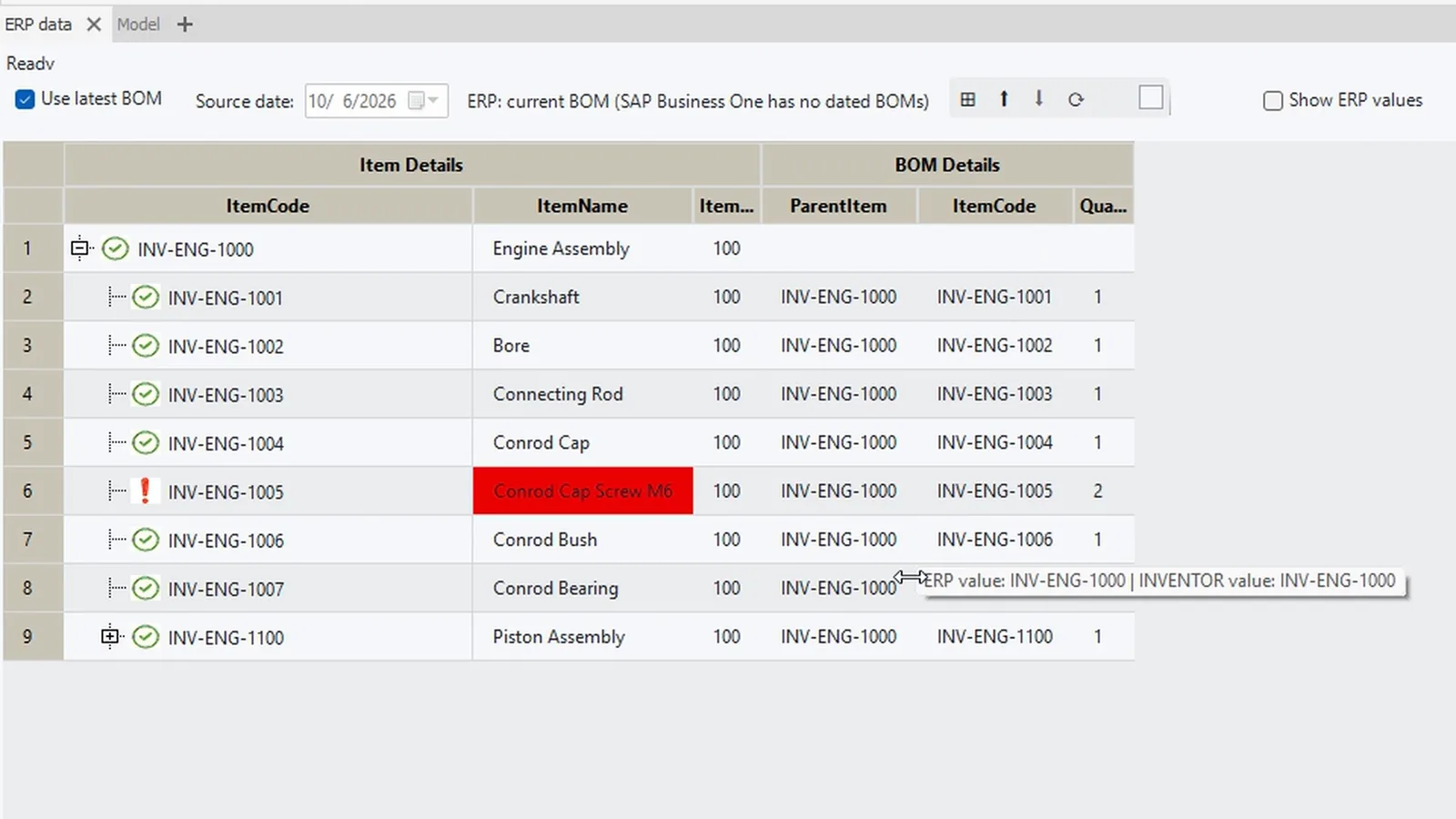This screenshot has width=1456, height=819.
Task: Click the red Conrod Cap Screw M6 cell
Action: (582, 491)
